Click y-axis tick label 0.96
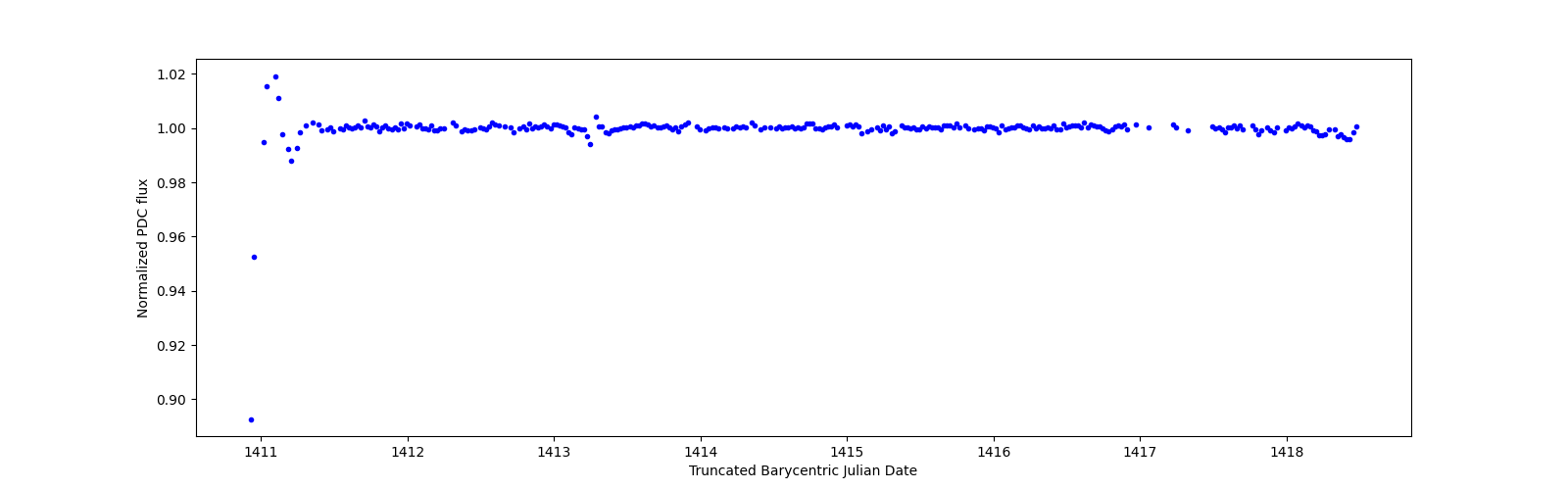Image resolution: width=1568 pixels, height=490 pixels. pos(172,237)
